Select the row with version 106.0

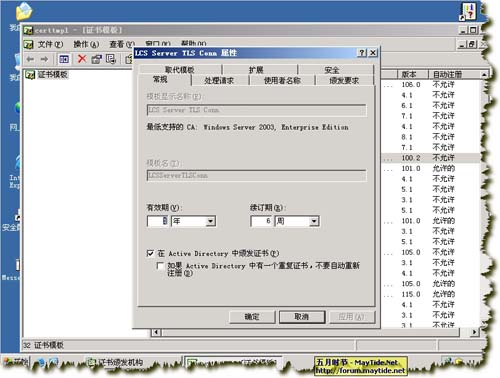point(430,84)
